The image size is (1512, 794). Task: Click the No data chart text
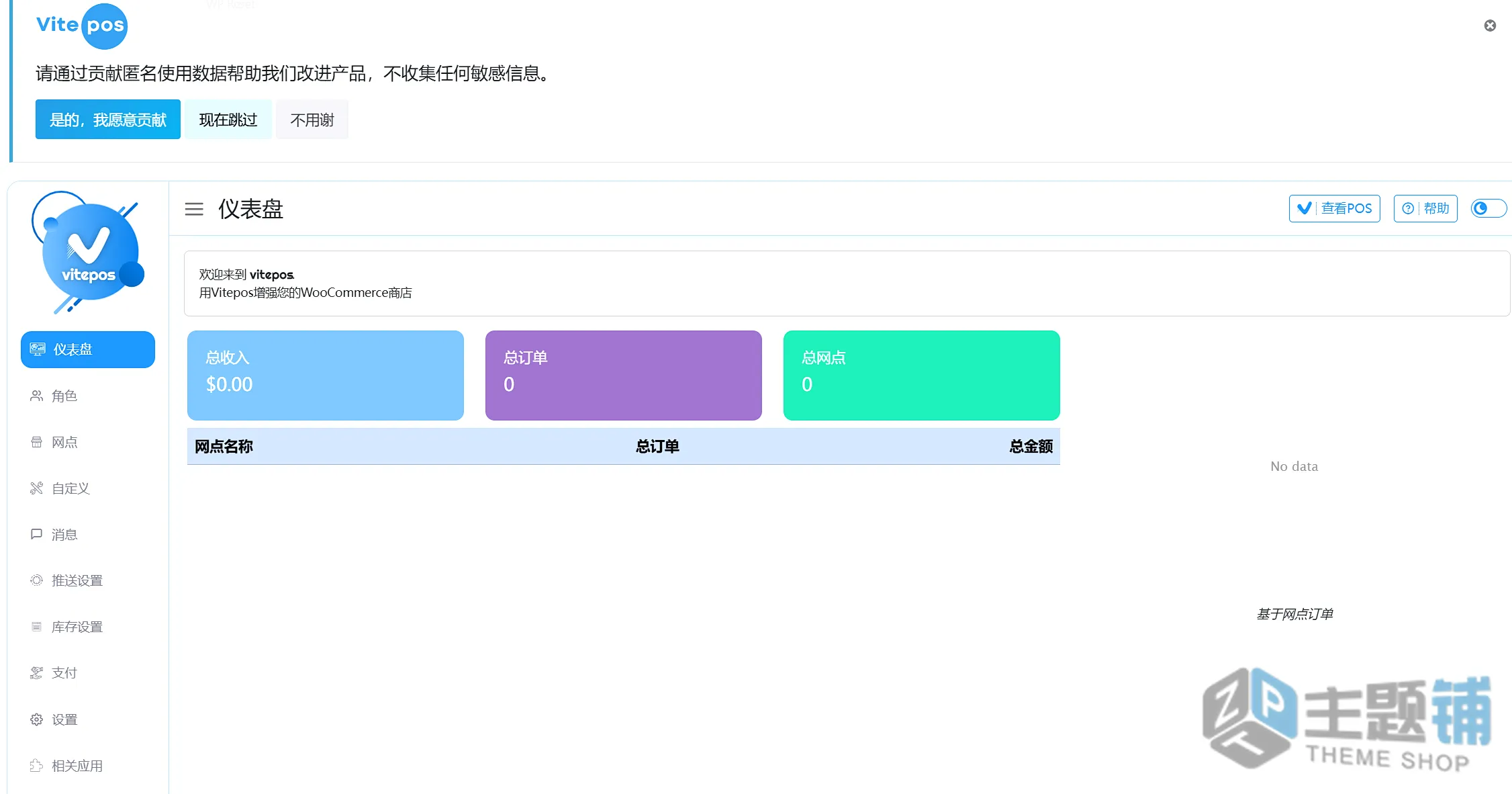pyautogui.click(x=1294, y=466)
